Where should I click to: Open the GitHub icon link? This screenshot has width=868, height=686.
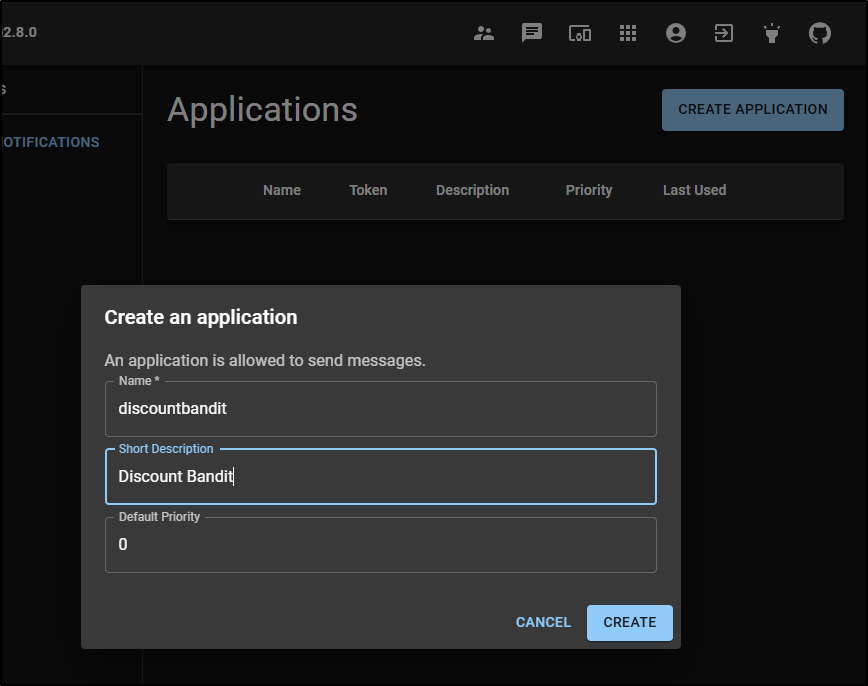(819, 33)
